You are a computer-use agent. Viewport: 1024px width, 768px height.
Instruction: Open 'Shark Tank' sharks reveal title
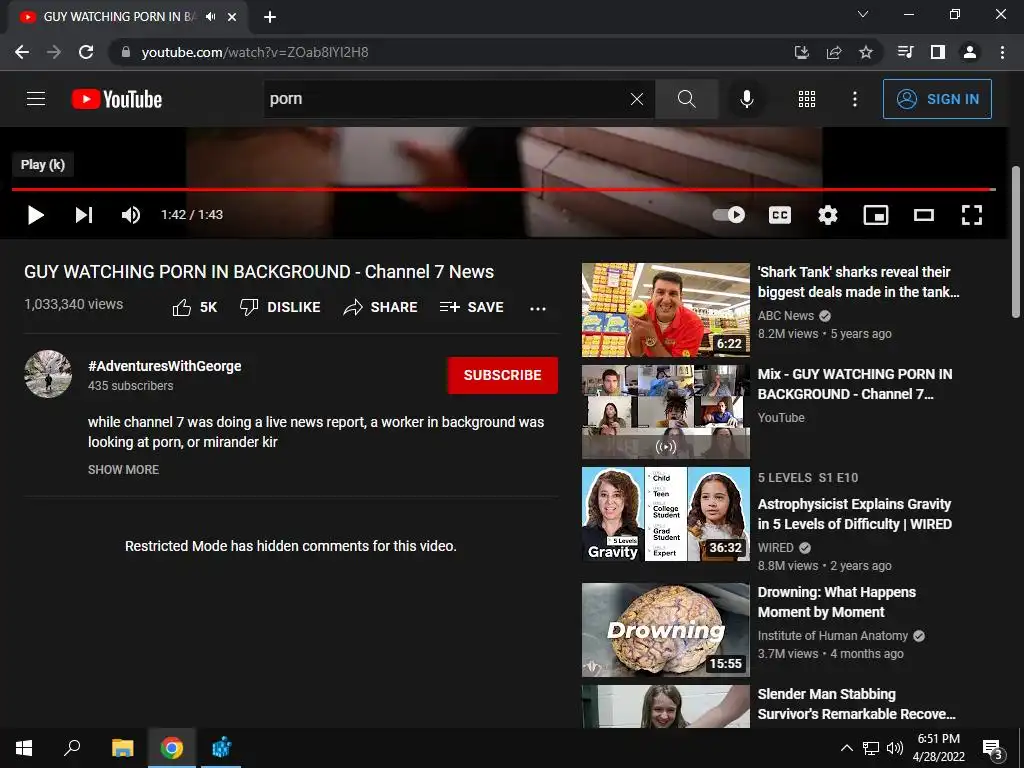tap(858, 281)
